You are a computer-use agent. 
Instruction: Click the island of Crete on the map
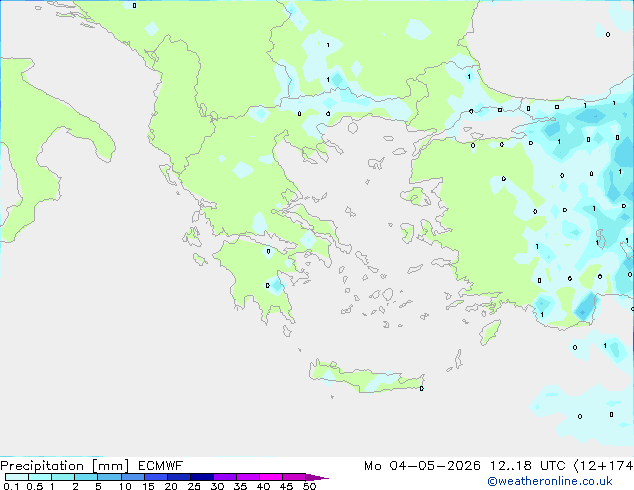point(366,378)
